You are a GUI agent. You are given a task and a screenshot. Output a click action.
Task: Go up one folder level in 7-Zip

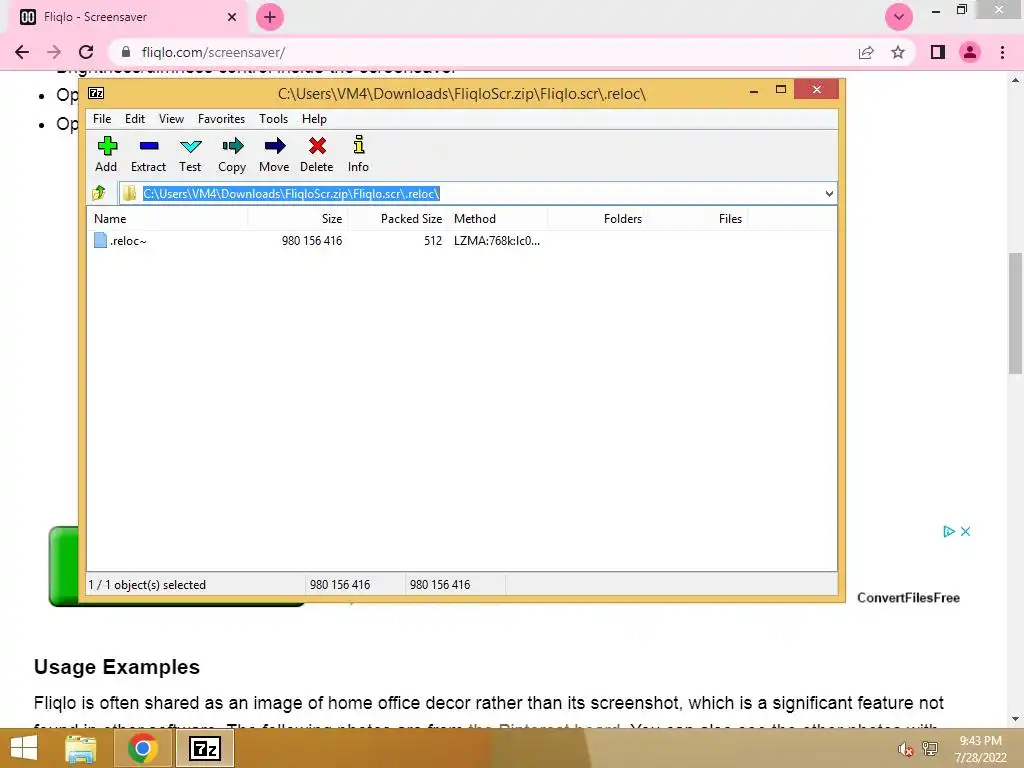[x=99, y=193]
